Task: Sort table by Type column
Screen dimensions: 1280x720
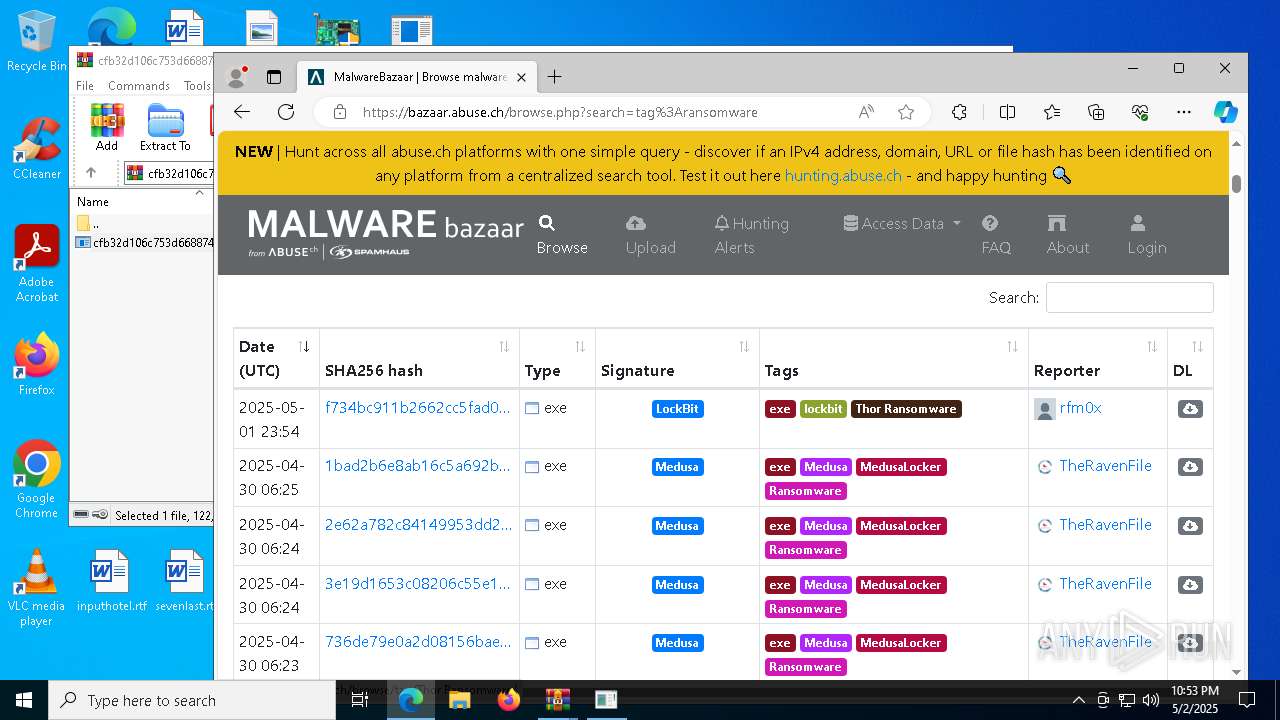Action: click(x=557, y=358)
